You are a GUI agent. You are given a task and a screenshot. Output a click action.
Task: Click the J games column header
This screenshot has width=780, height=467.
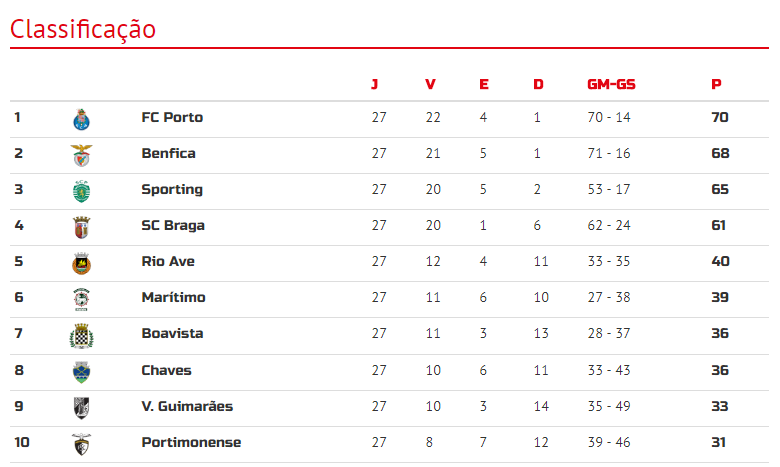[375, 84]
